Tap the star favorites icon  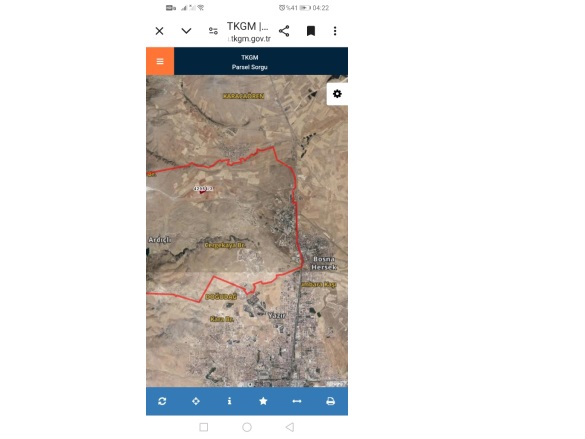[x=263, y=401]
